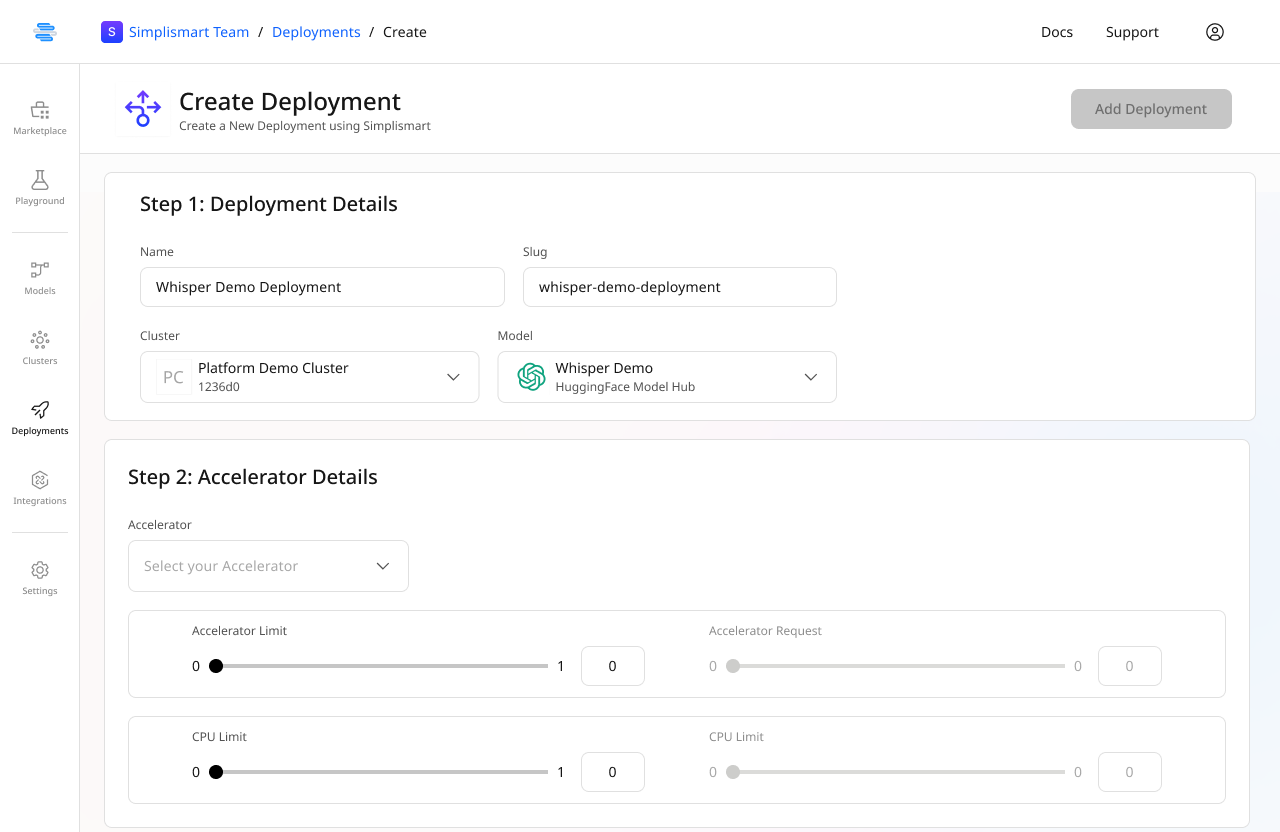Screen dimensions: 1280x832
Task: Click the Whisper Demo OpenAI logo
Action: pyautogui.click(x=531, y=377)
